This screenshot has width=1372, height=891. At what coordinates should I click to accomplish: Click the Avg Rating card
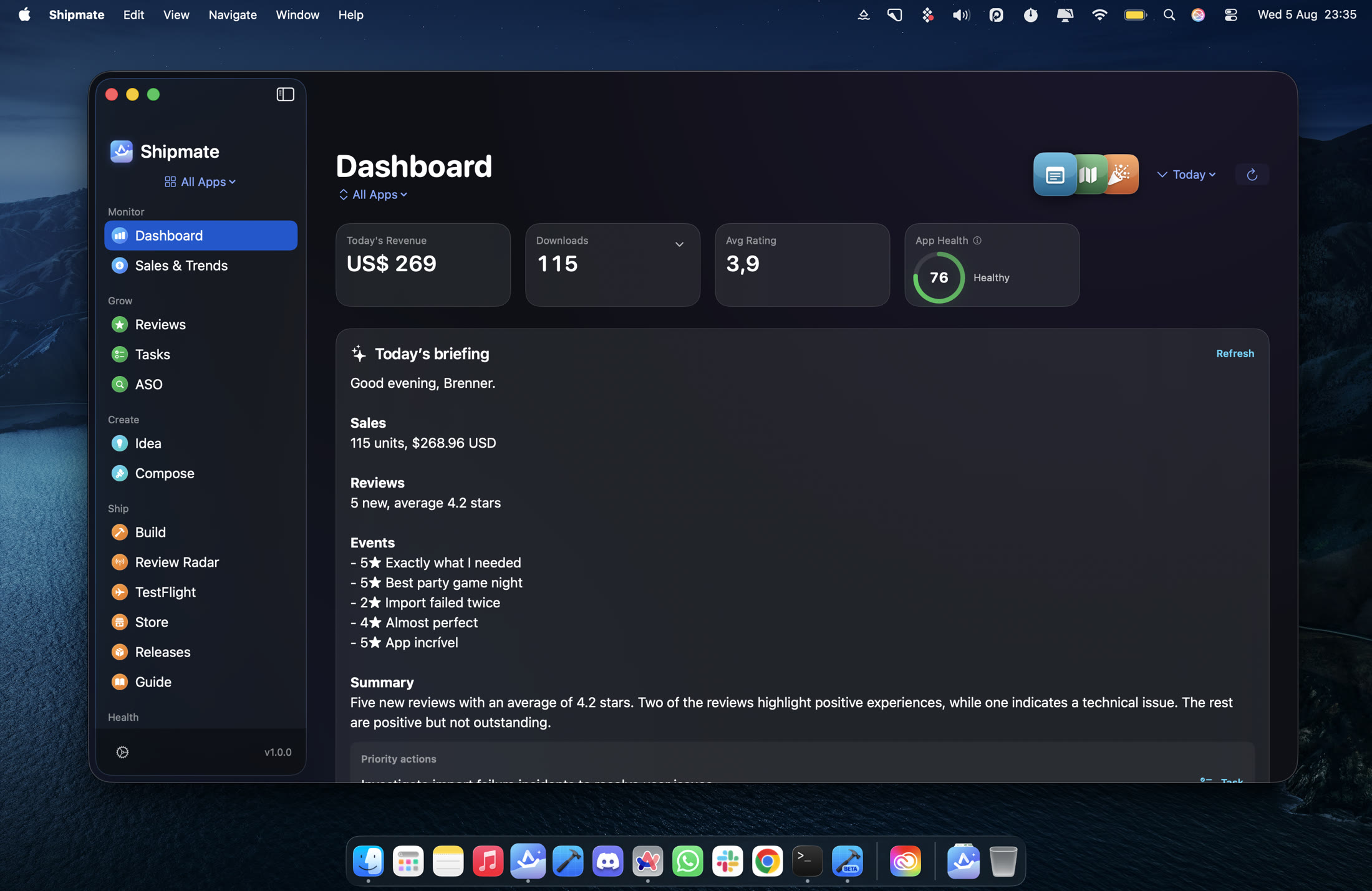pyautogui.click(x=802, y=265)
